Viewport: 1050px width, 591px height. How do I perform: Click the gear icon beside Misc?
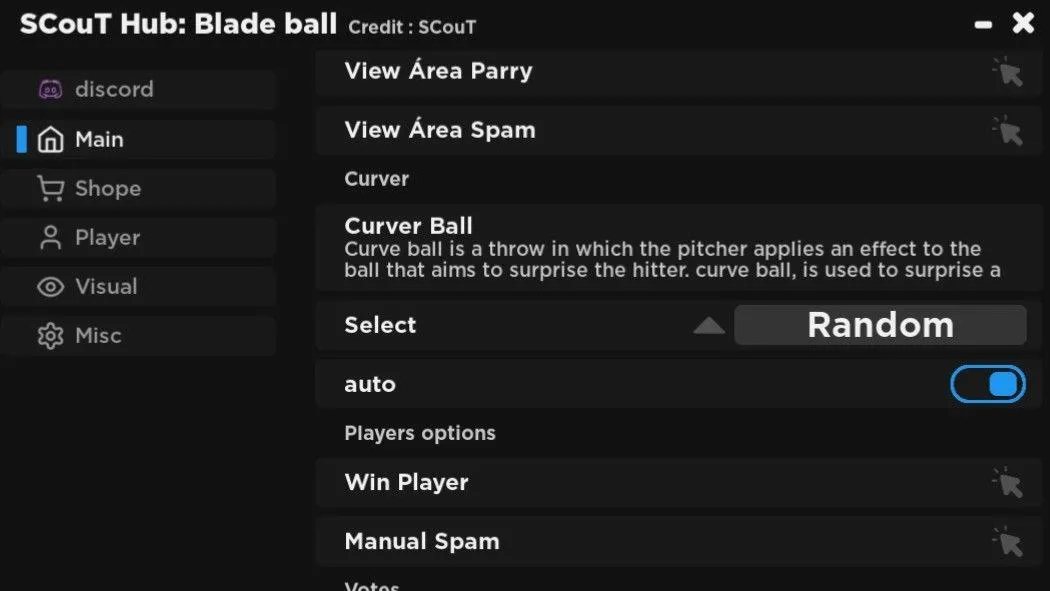pos(50,335)
